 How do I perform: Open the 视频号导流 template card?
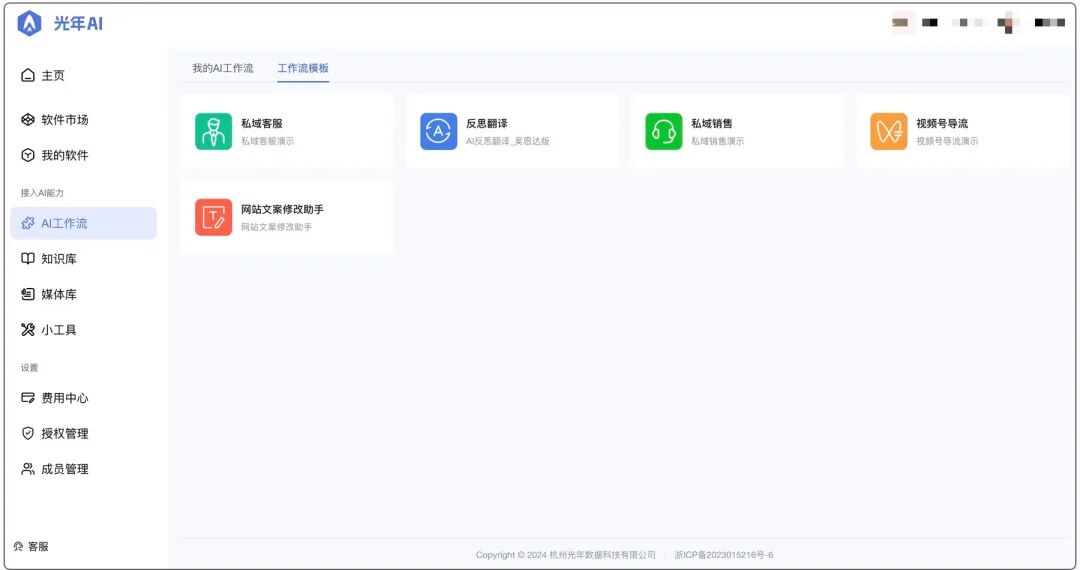tap(962, 131)
